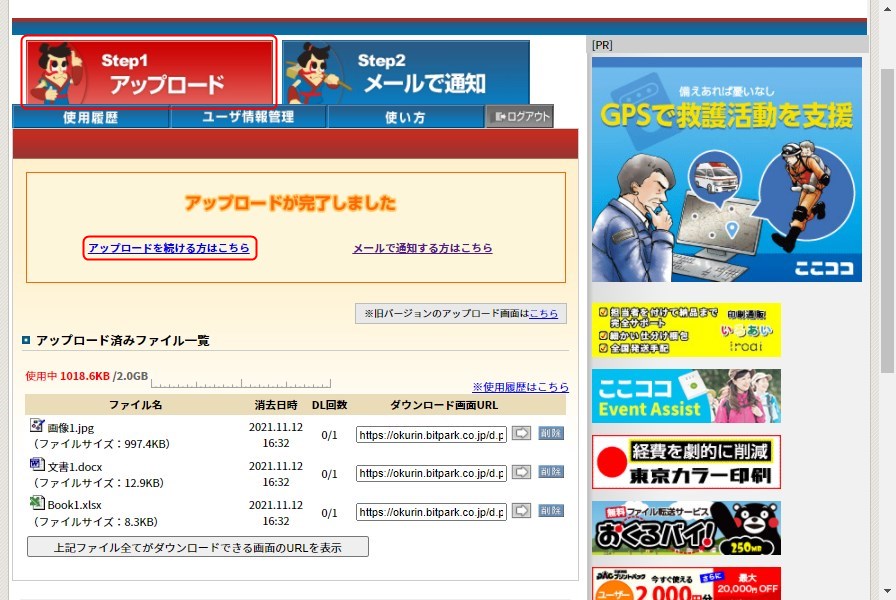This screenshot has width=896, height=600.
Task: Click the arrow icon for 文書1.docx
Action: (x=521, y=472)
